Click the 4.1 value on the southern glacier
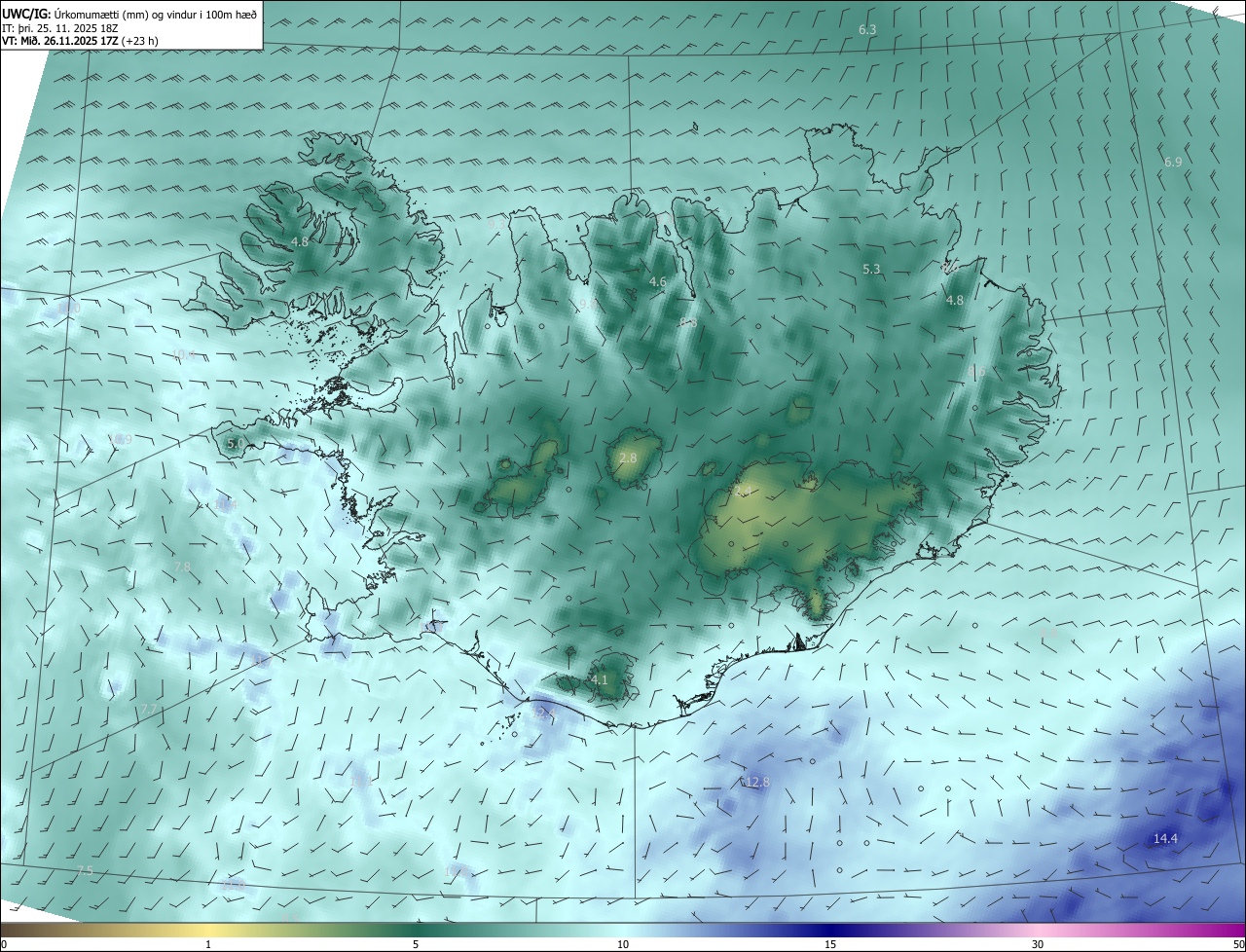The image size is (1246, 952). [x=599, y=679]
